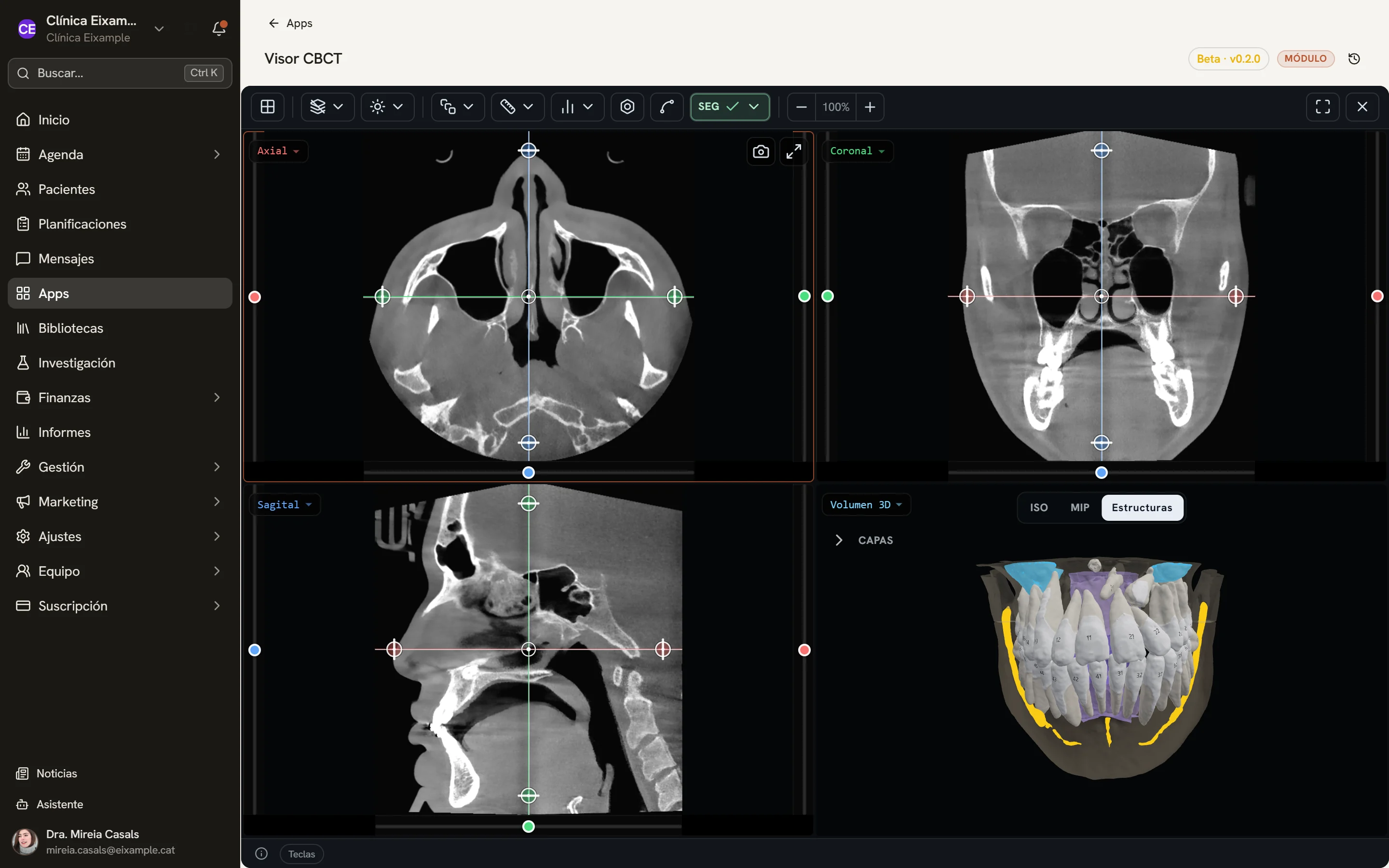Expand the Marketing menu

pyautogui.click(x=120, y=502)
